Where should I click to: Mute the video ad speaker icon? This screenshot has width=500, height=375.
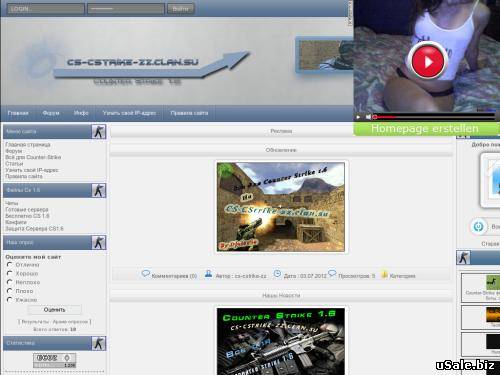(368, 117)
